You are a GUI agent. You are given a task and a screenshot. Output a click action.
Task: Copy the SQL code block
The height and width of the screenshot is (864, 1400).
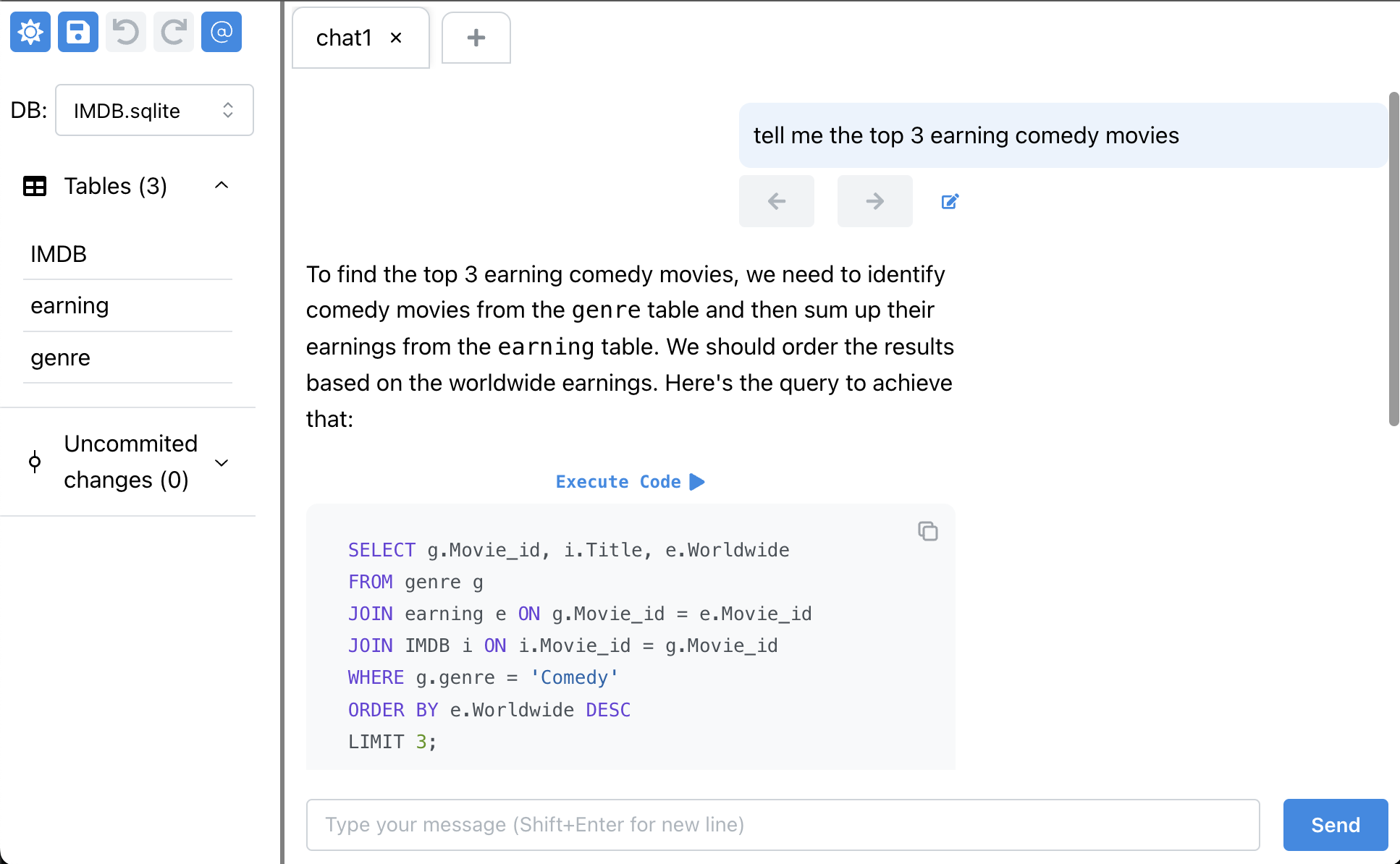tap(927, 531)
